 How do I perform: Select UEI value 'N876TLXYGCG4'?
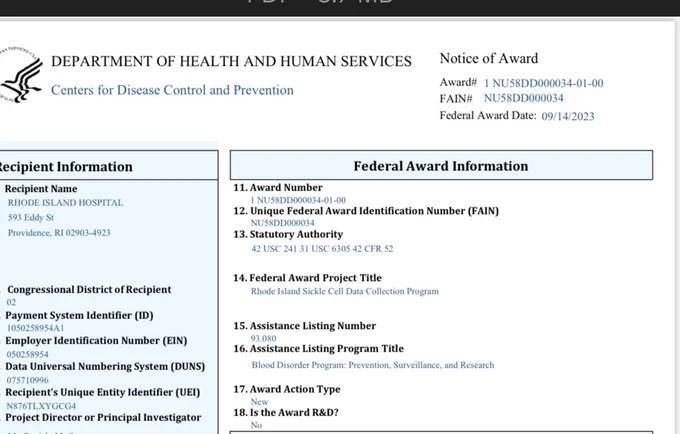tap(41, 406)
